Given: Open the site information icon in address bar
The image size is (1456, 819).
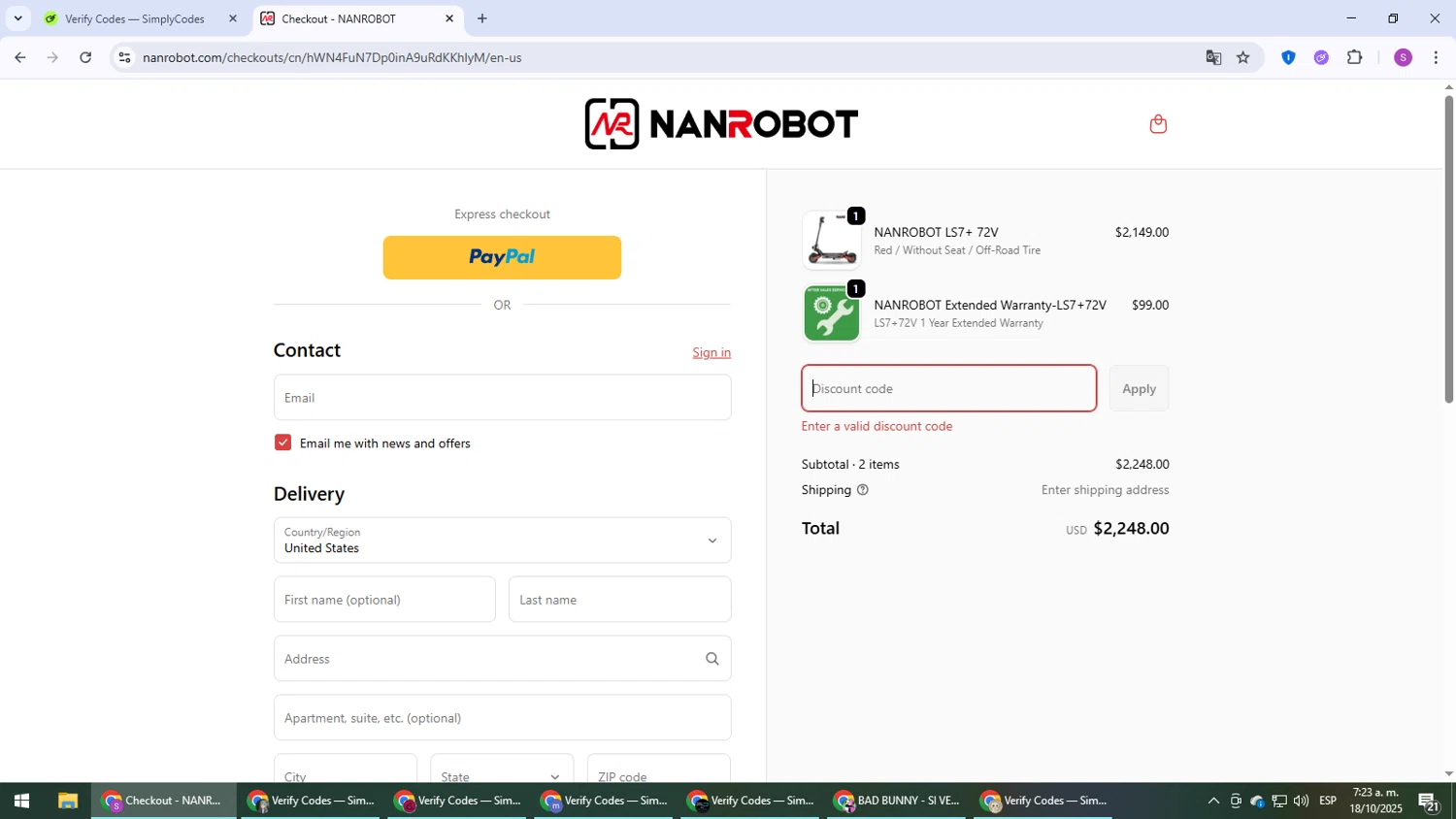Looking at the screenshot, I should pos(124,57).
